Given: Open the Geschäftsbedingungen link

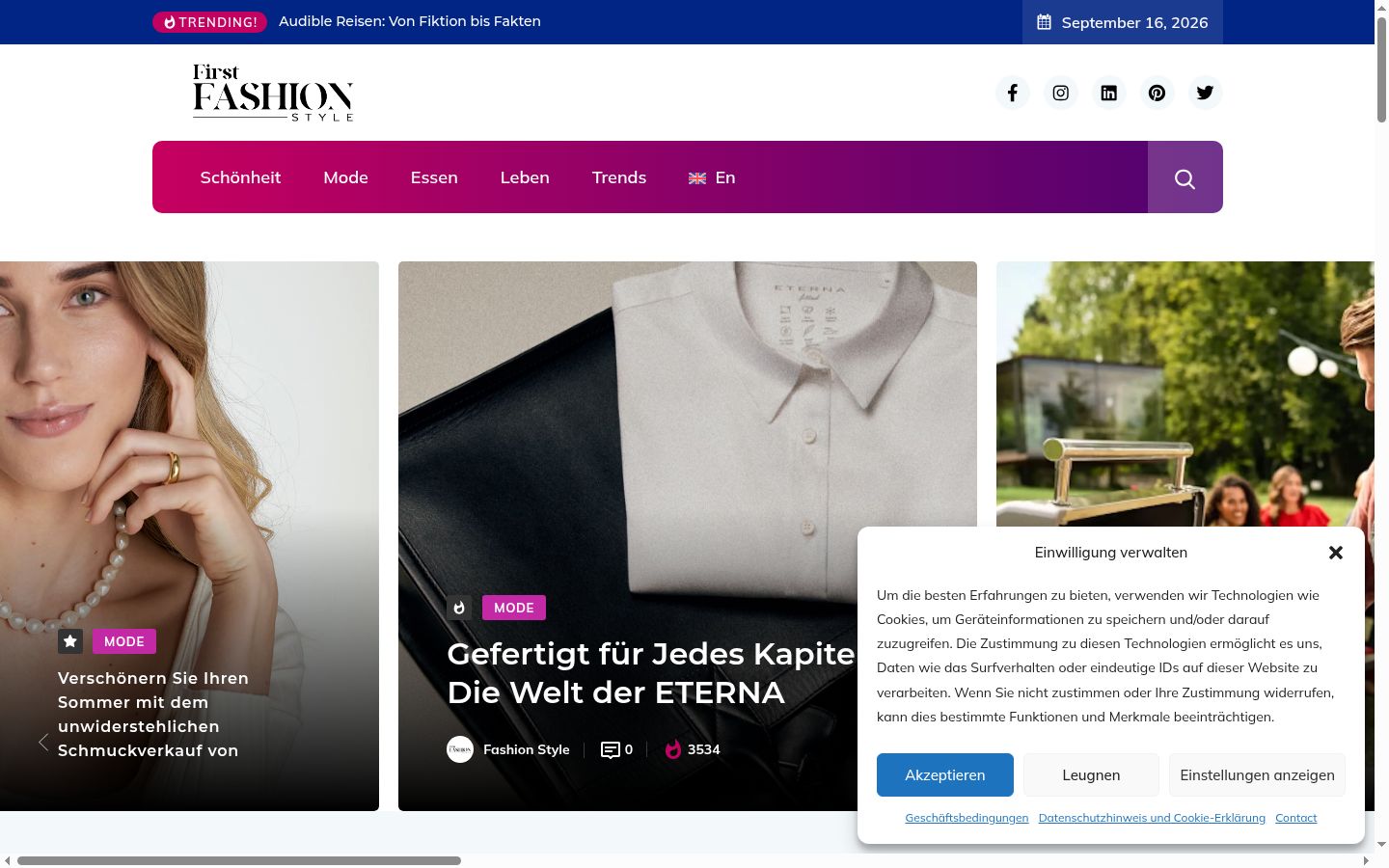Looking at the screenshot, I should click(967, 818).
